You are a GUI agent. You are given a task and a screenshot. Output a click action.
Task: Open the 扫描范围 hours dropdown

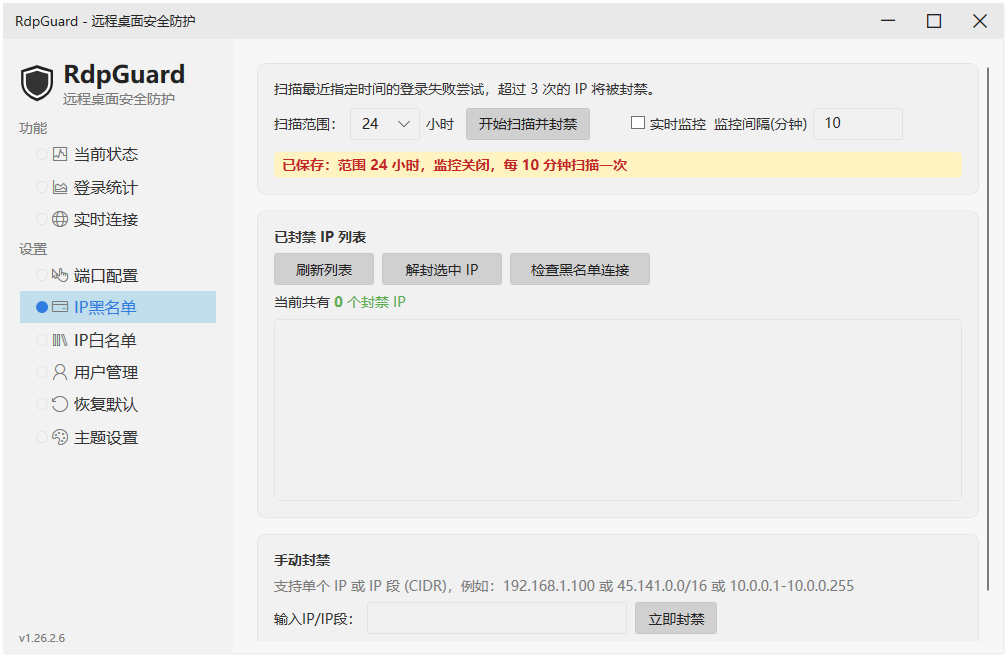tap(385, 123)
